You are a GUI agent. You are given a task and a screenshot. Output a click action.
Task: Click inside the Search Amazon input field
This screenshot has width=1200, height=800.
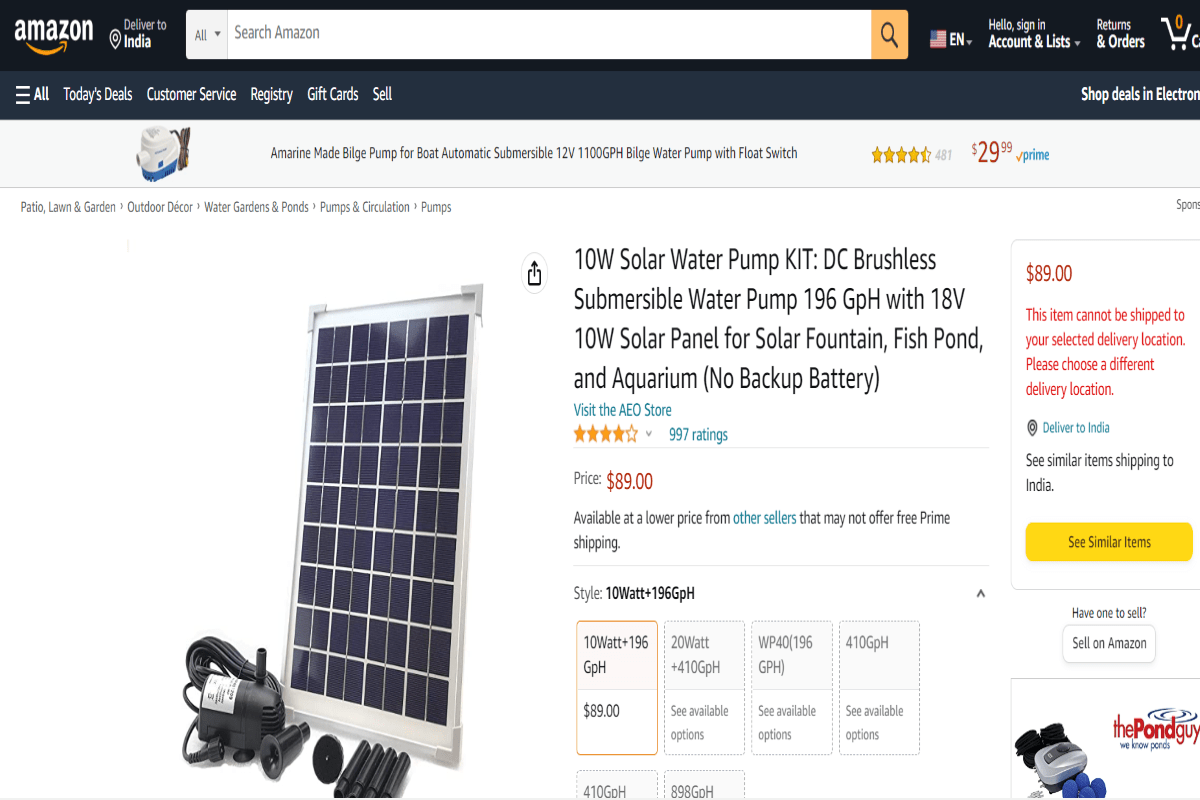550,33
